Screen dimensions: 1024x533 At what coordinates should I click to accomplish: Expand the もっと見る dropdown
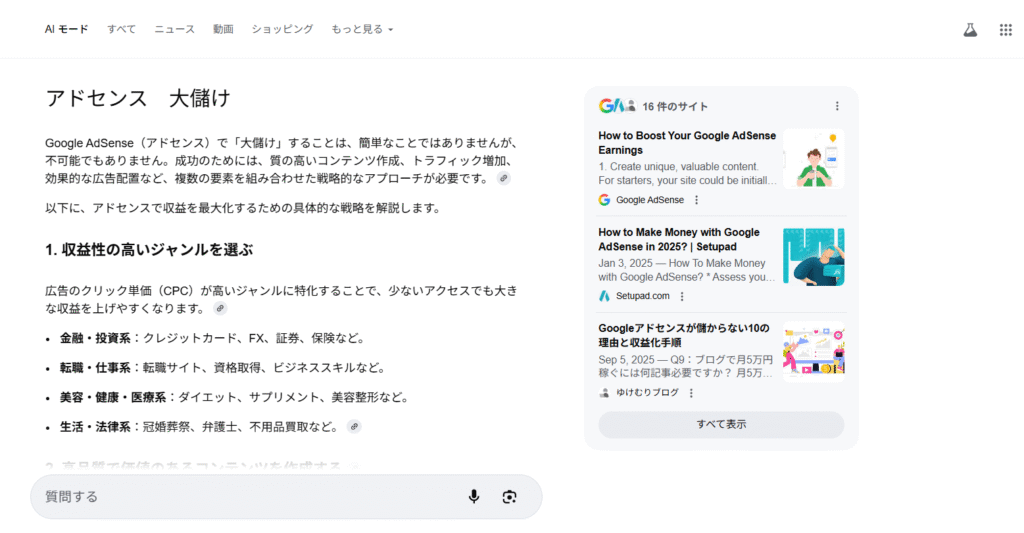coord(362,30)
